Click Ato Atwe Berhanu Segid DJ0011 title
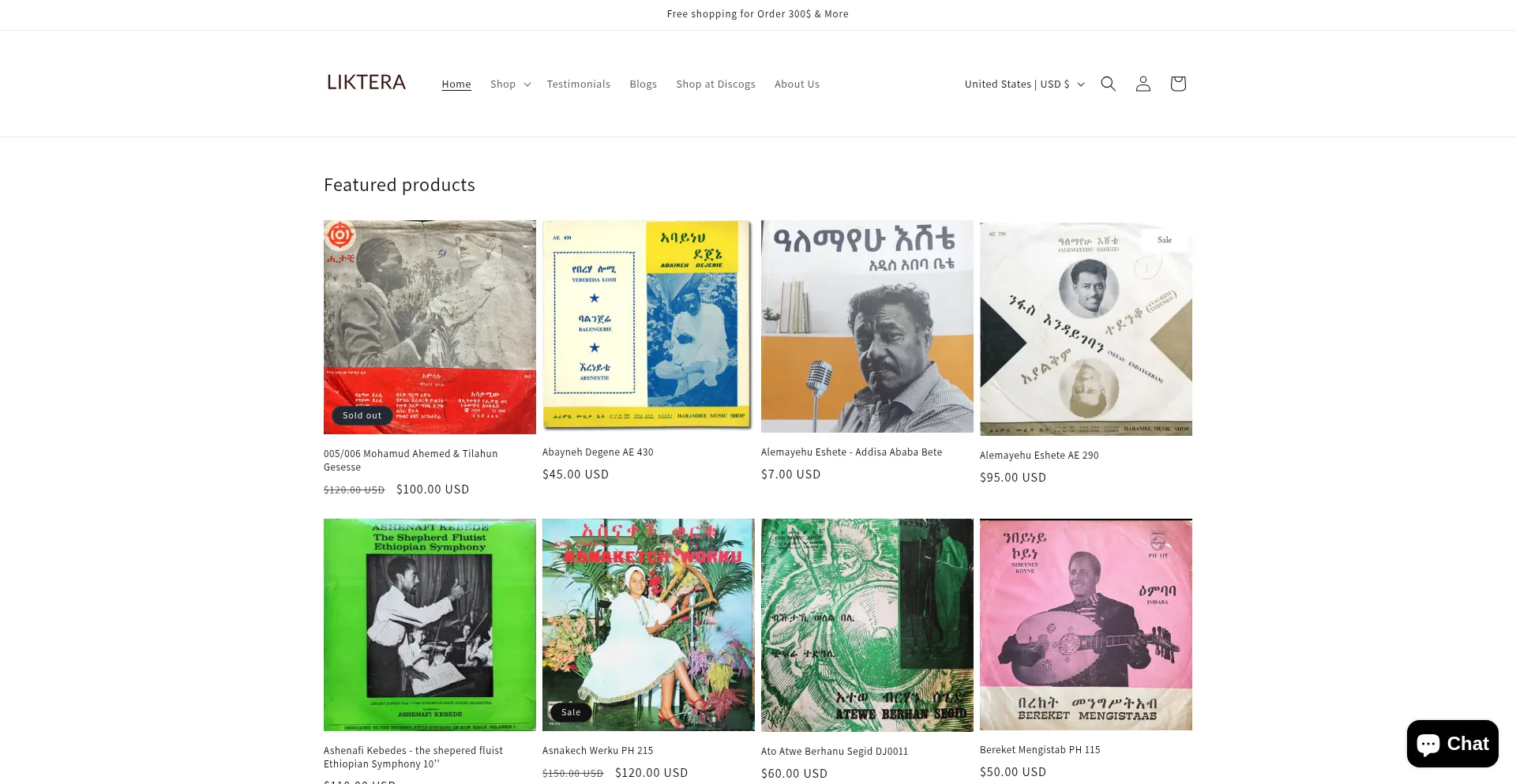The image size is (1516, 784). 834,752
